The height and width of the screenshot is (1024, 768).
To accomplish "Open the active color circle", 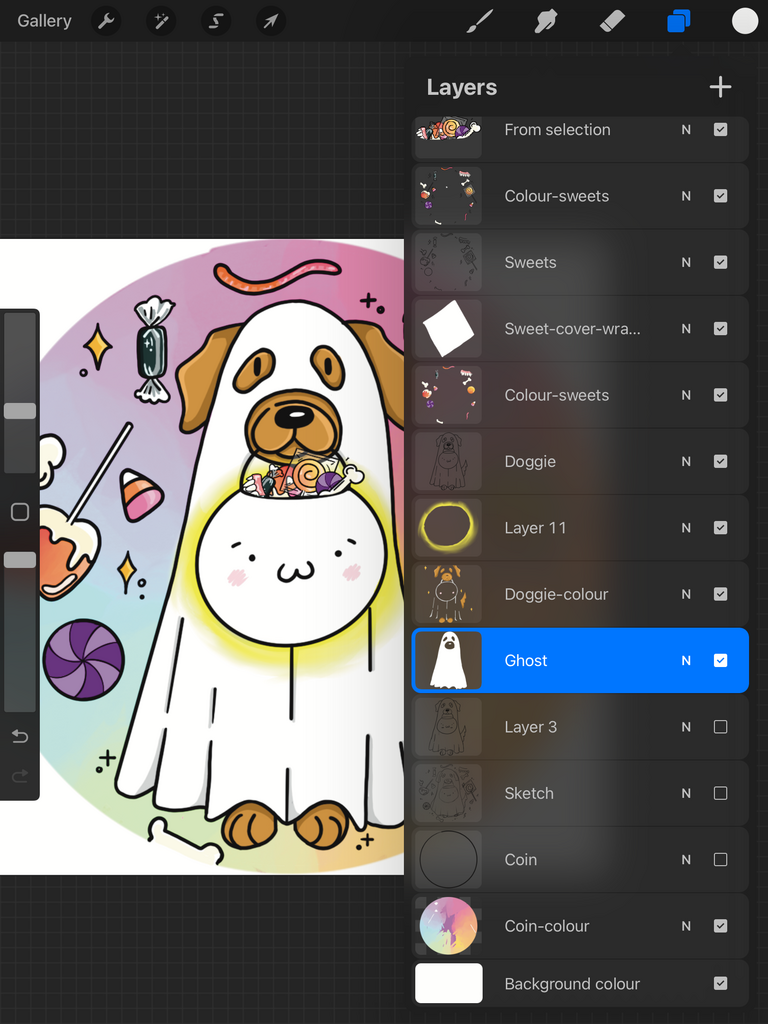I will click(x=745, y=21).
